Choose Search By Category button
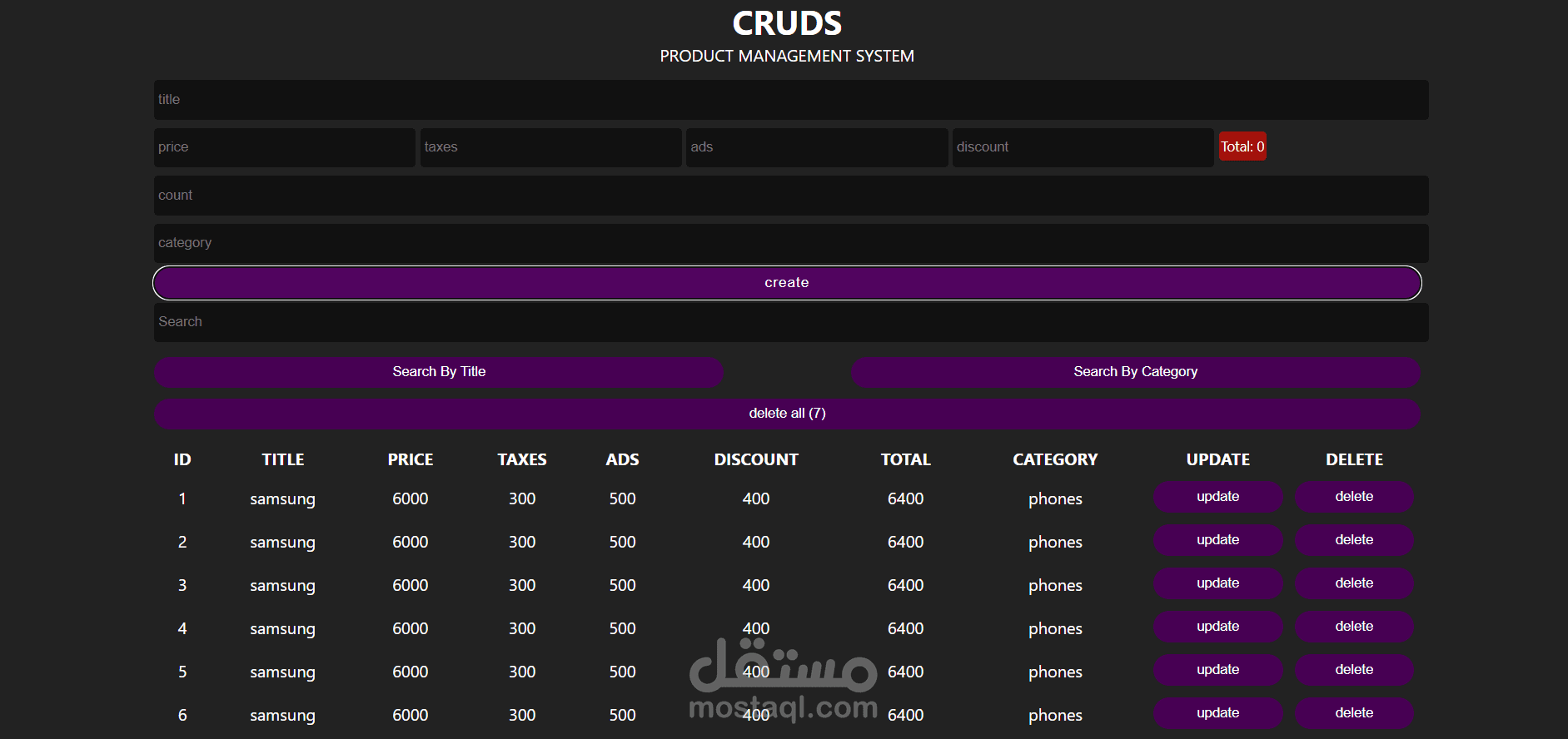The height and width of the screenshot is (739, 1568). 1136,372
